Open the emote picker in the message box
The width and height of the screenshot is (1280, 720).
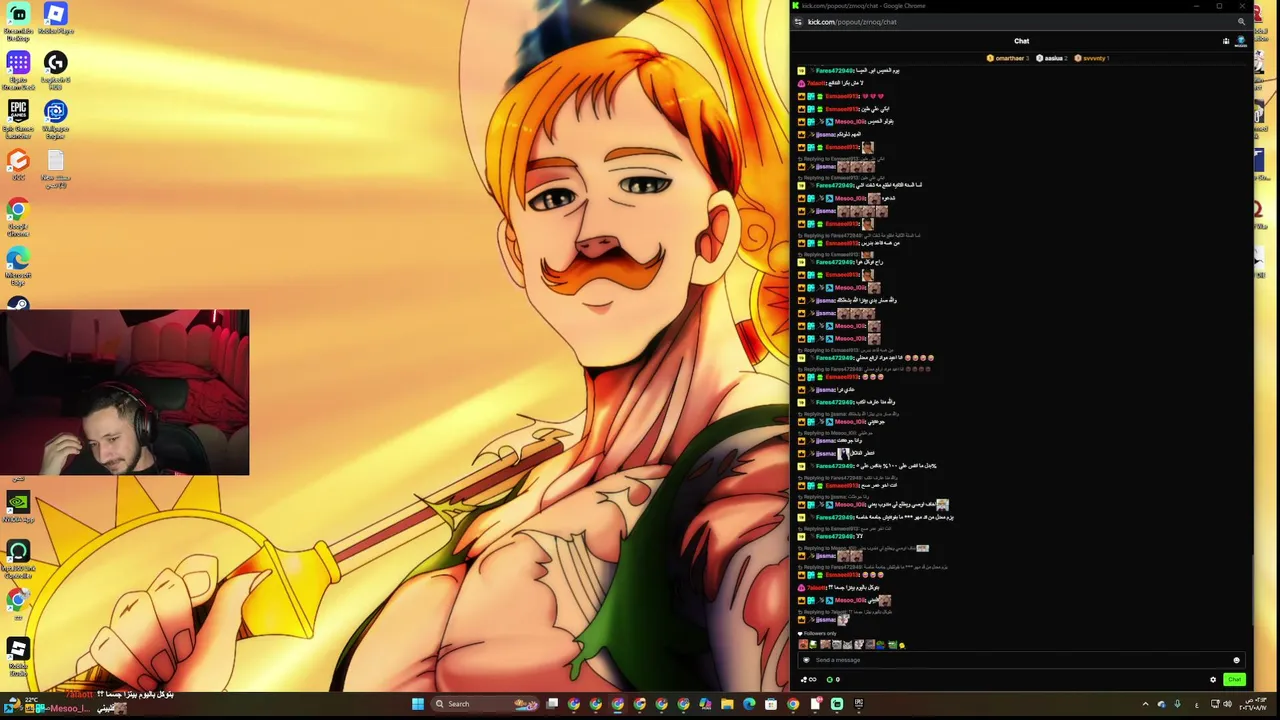[1236, 660]
